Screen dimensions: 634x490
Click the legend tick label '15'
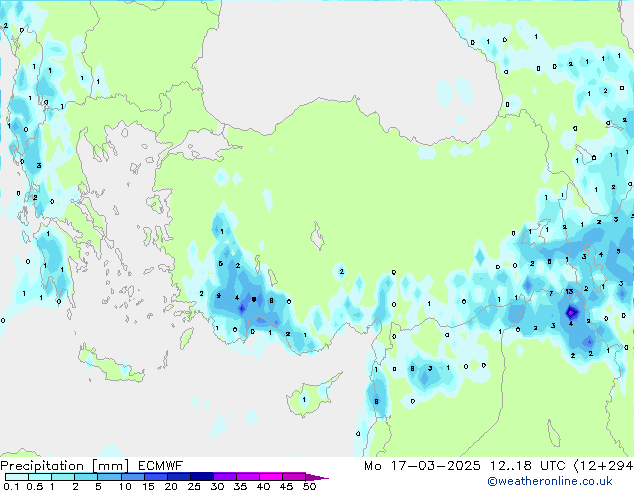(x=148, y=486)
